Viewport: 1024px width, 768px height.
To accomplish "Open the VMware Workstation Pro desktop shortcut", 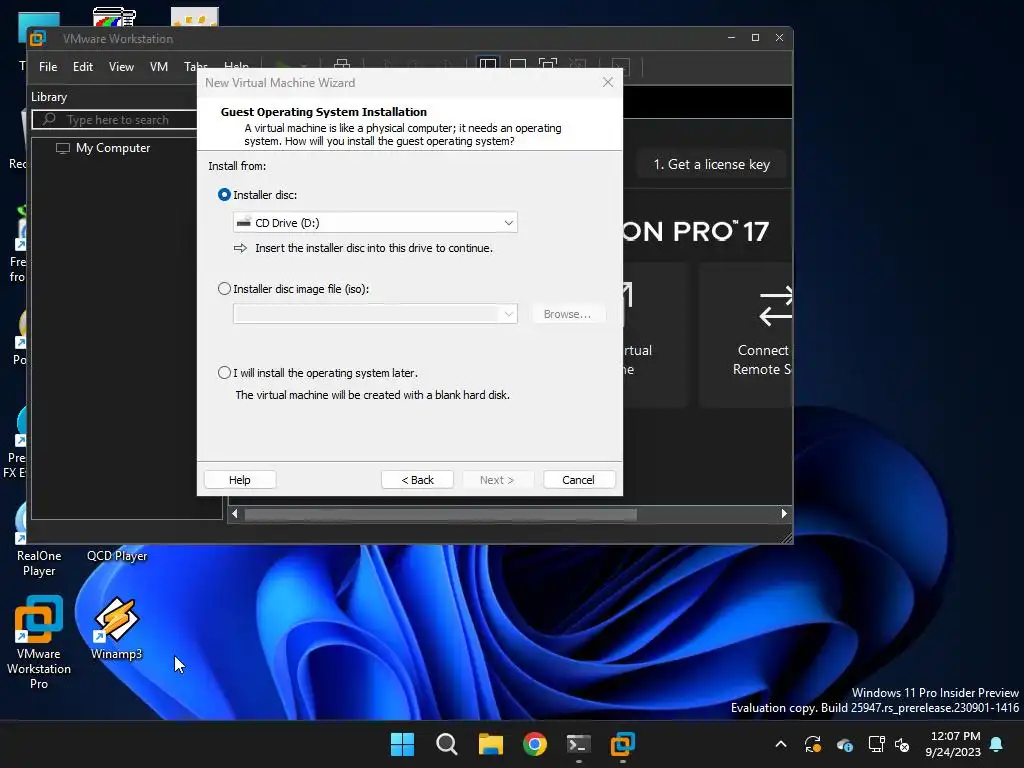I will (39, 643).
